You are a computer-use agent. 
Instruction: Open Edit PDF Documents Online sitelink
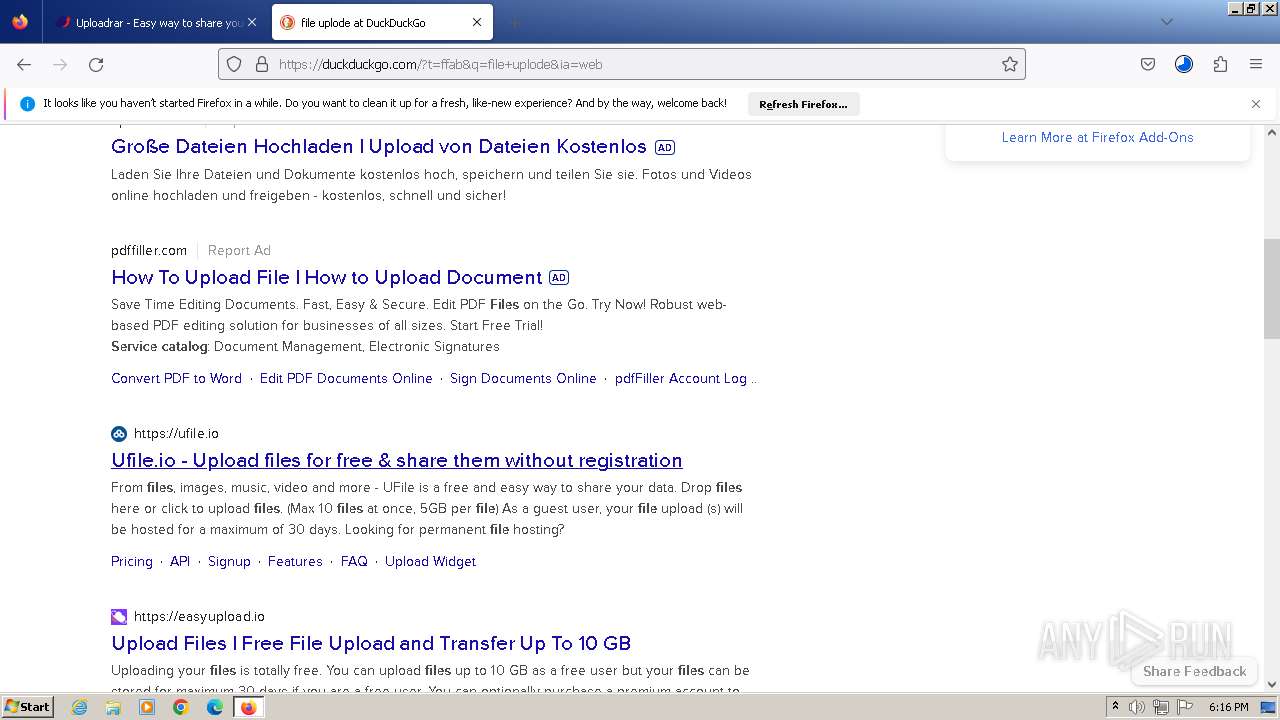coord(346,378)
